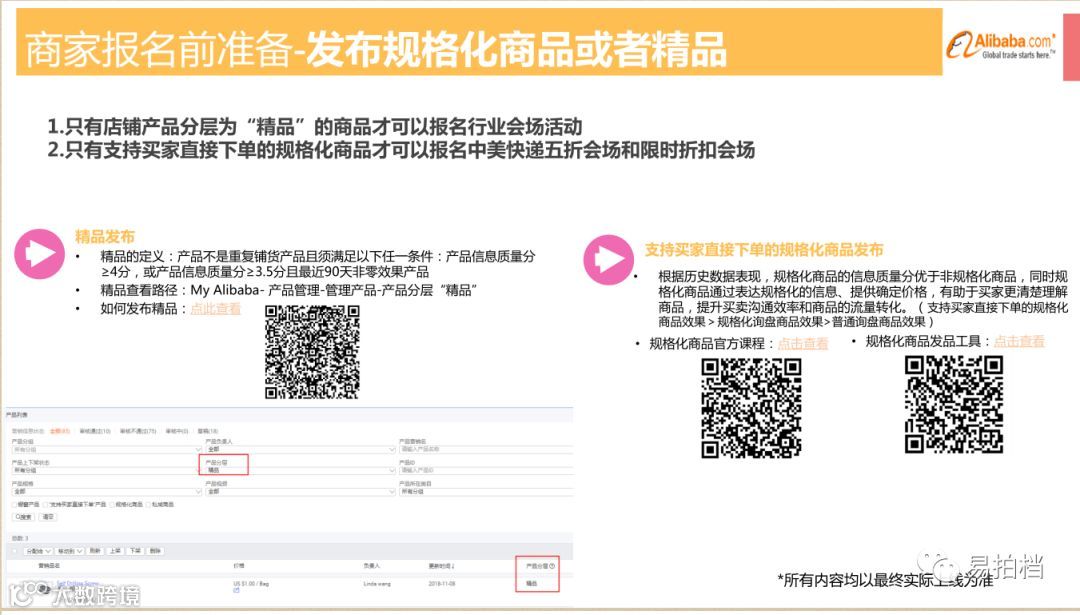The height and width of the screenshot is (615, 1080).
Task: Tick the 支持买家直接下单产品 checkbox
Action: 45,505
